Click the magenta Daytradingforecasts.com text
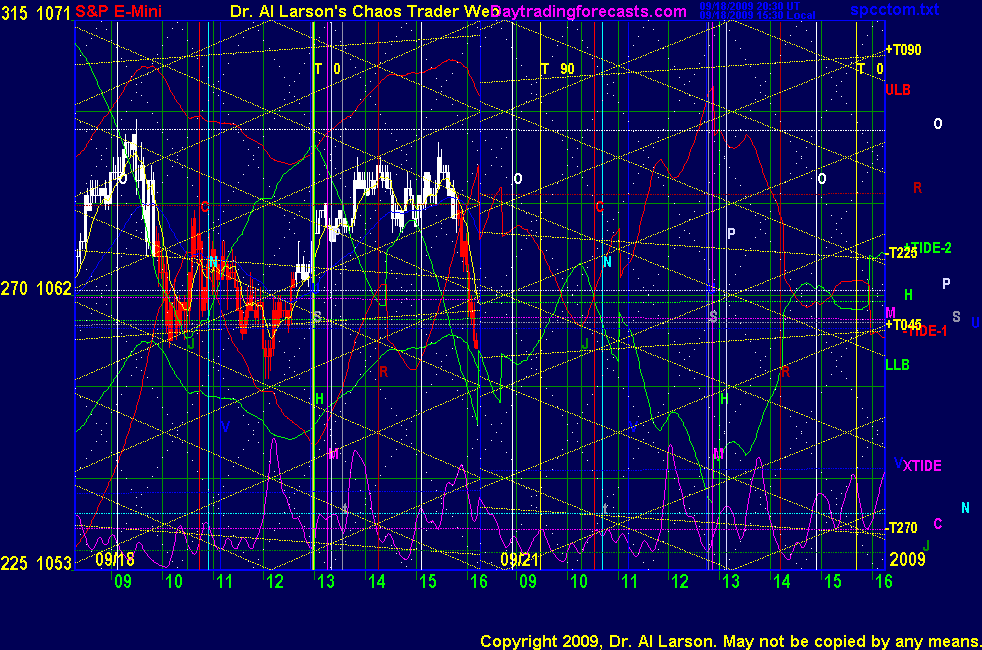Screen dimensions: 982x650 point(589,11)
